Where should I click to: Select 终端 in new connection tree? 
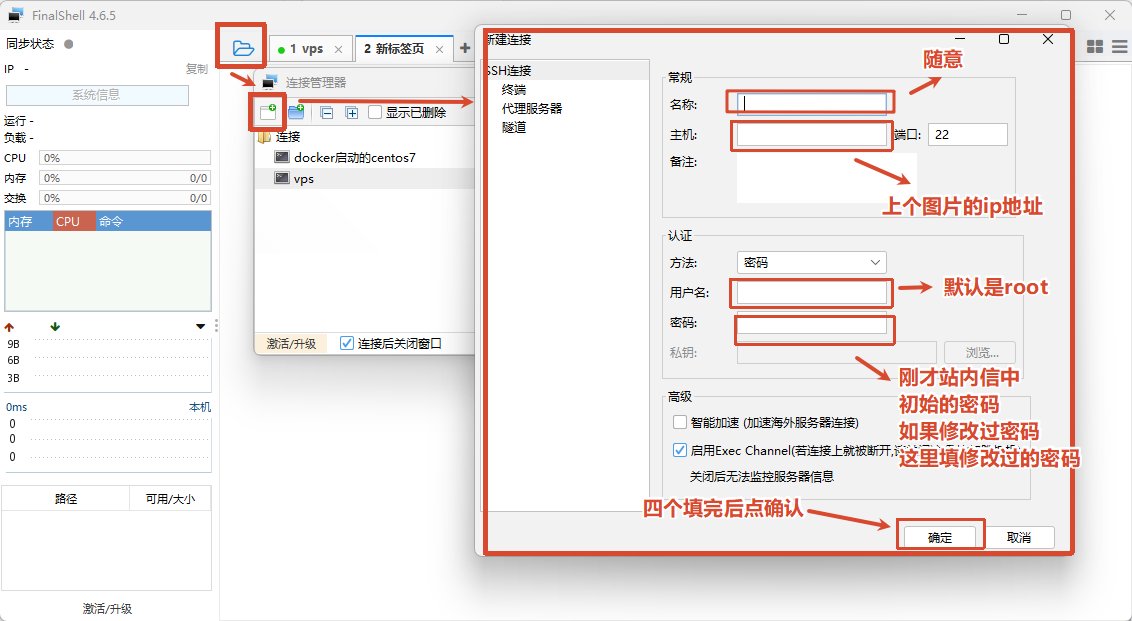[x=514, y=90]
